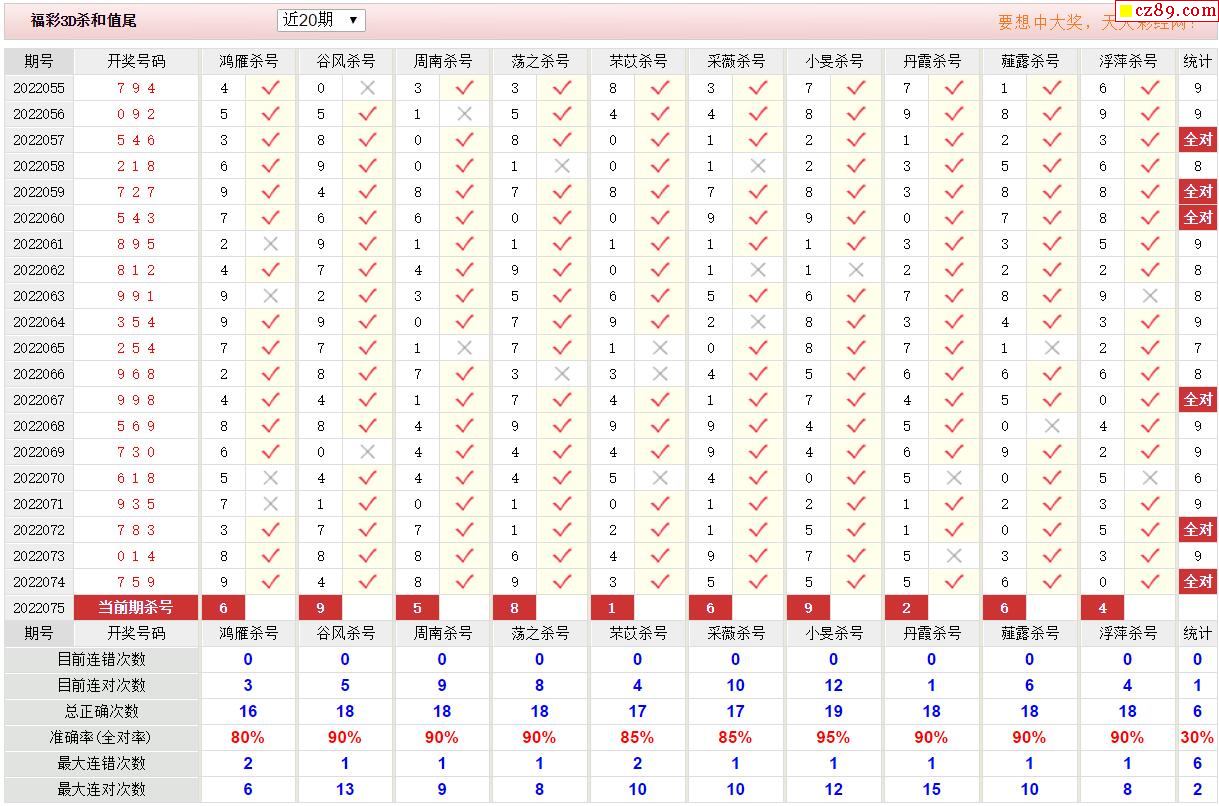Select the 最大连对次数 row label
This screenshot has width=1219, height=806.
click(102, 790)
